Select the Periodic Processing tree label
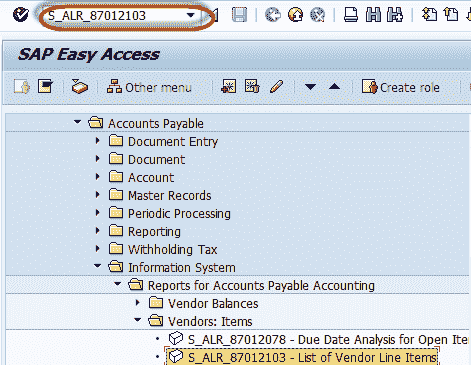 click(179, 214)
